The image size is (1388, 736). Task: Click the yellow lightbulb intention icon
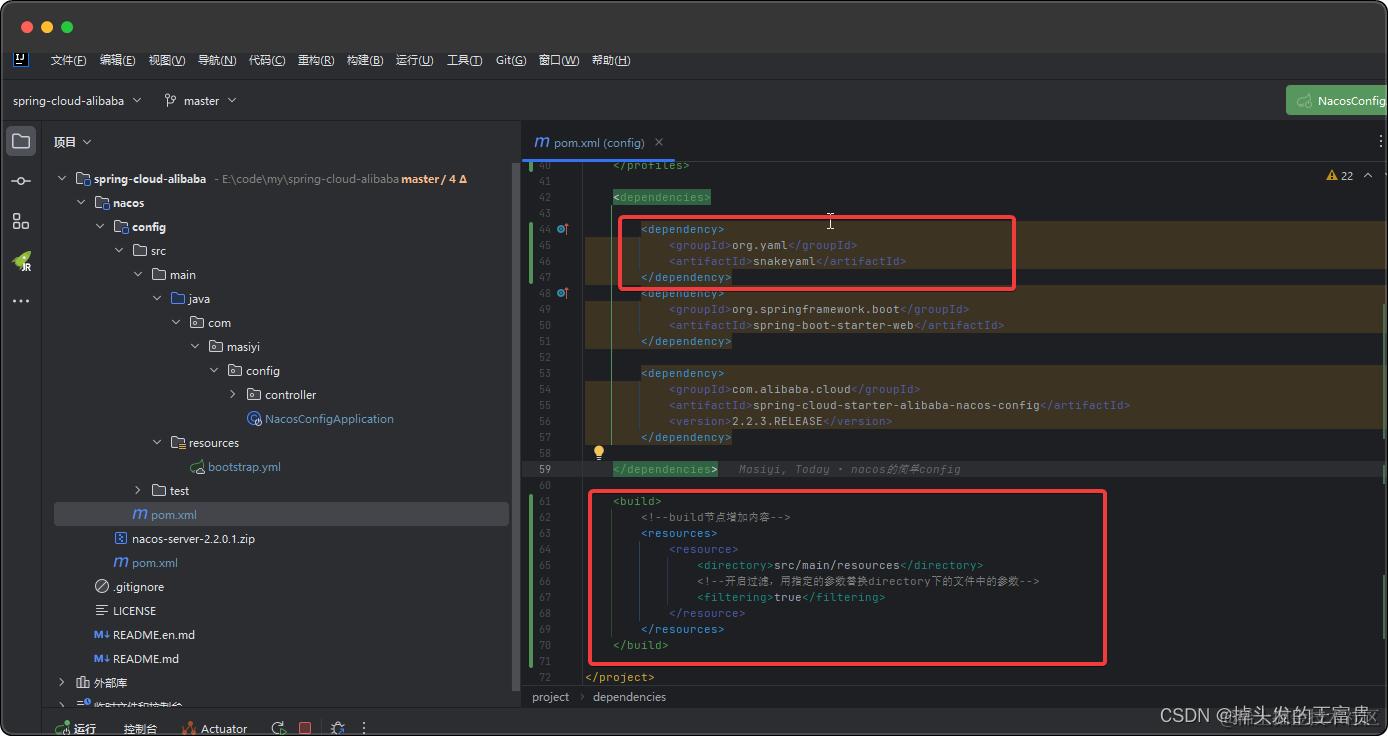[599, 453]
